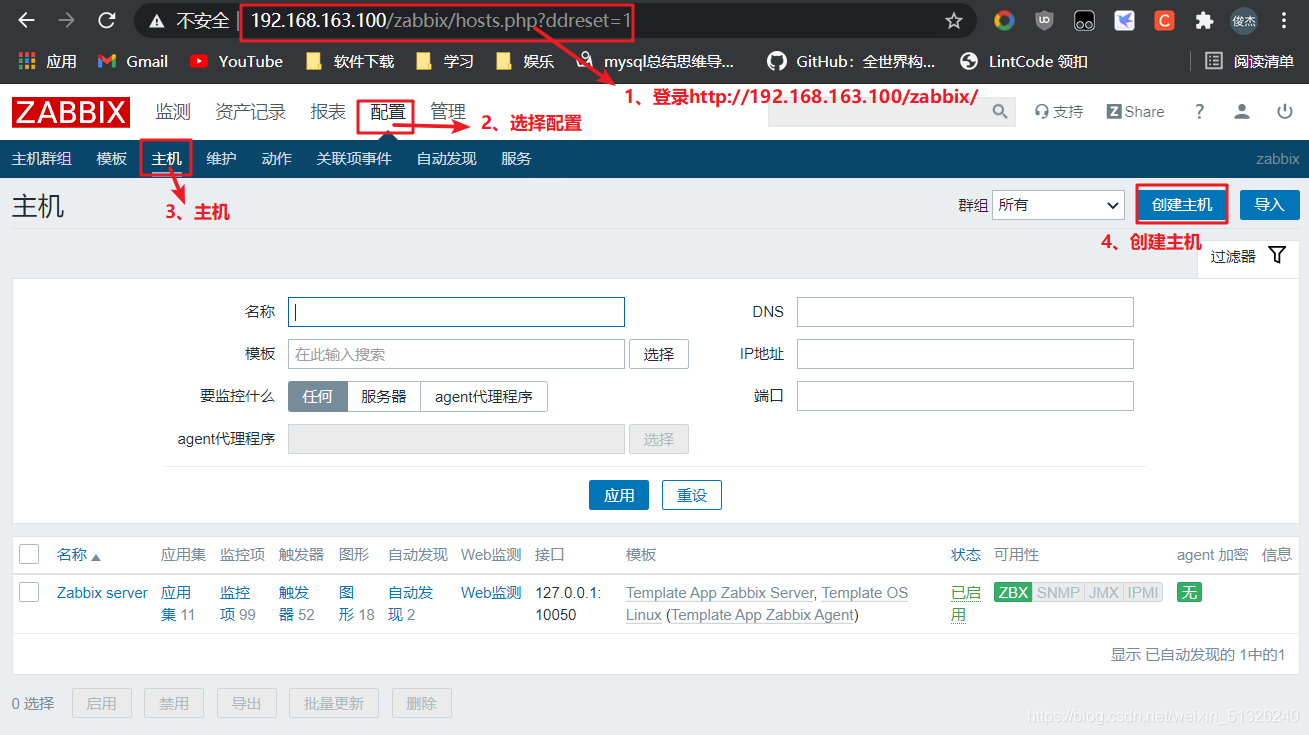Click the 重设 filter button
This screenshot has height=735, width=1309.
[692, 495]
